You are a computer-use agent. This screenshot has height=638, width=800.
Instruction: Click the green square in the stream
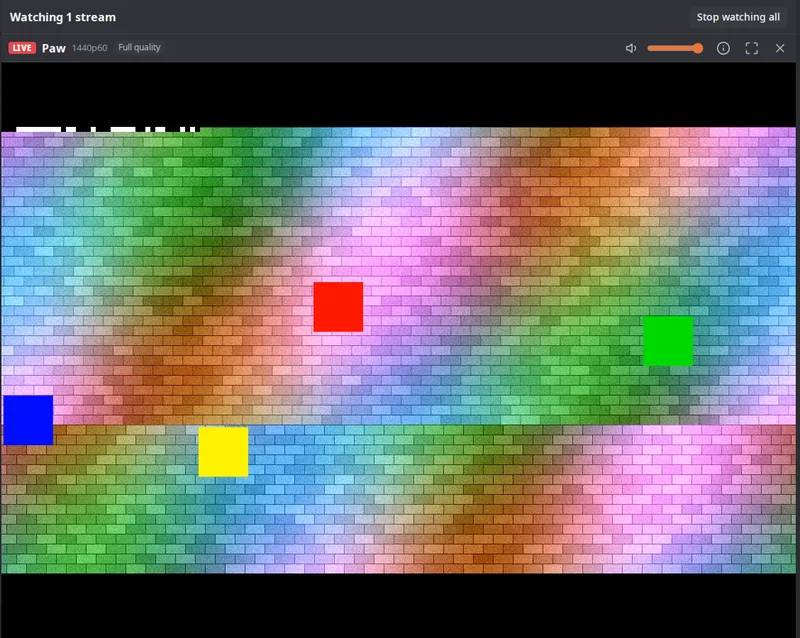click(x=668, y=341)
